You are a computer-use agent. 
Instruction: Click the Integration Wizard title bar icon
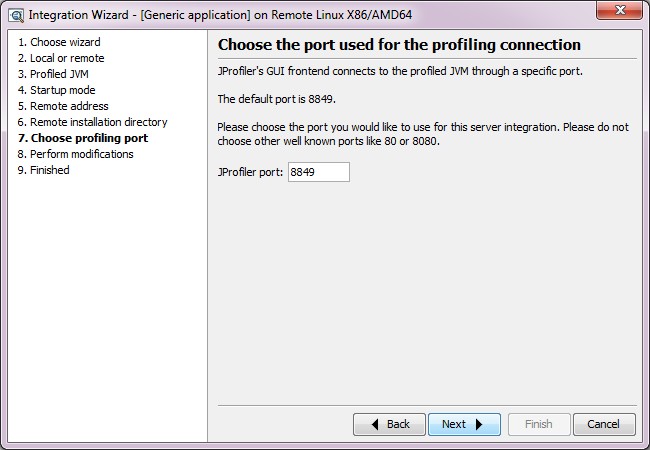(x=15, y=13)
